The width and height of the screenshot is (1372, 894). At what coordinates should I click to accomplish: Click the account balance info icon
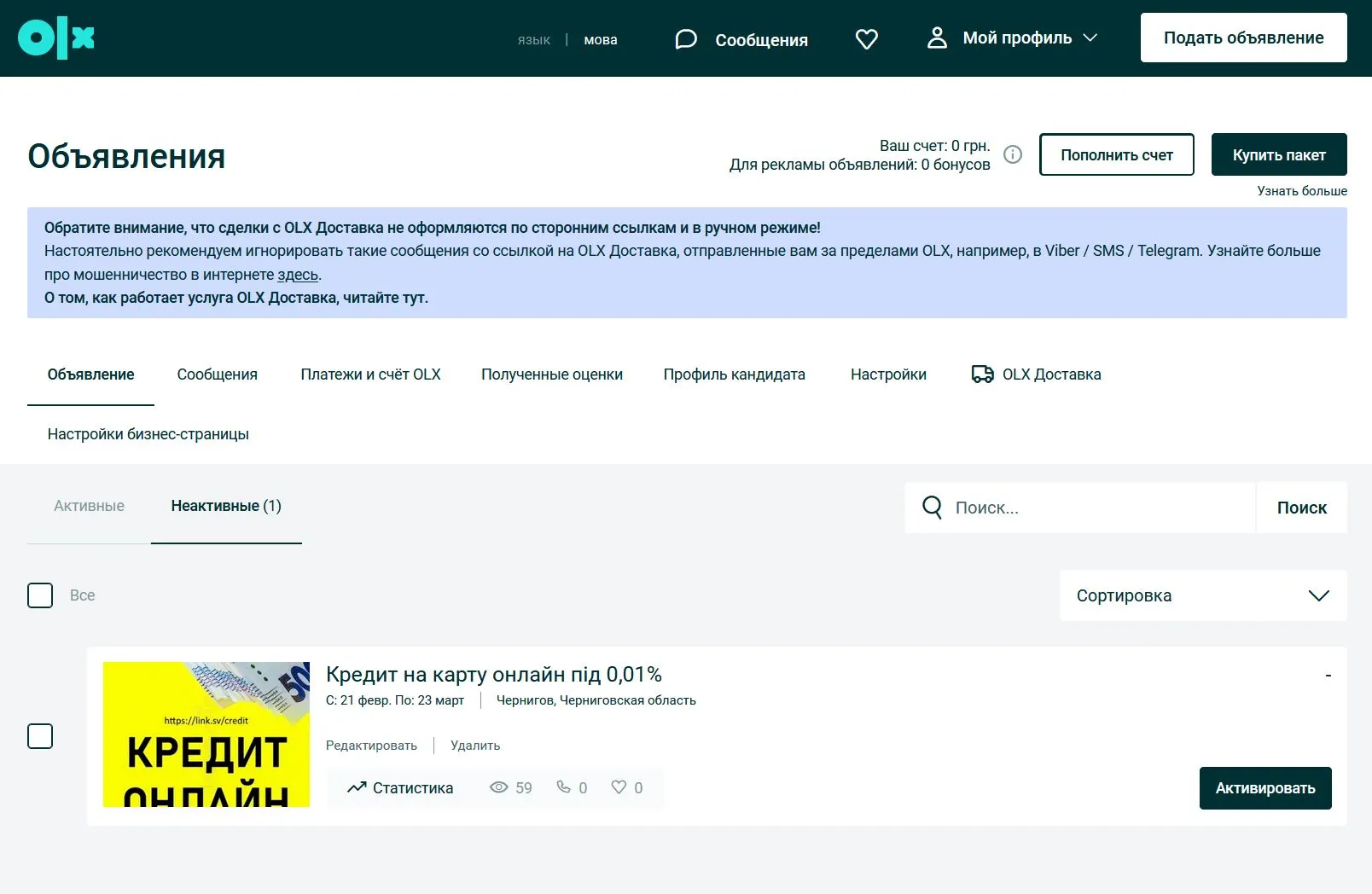tap(1013, 154)
